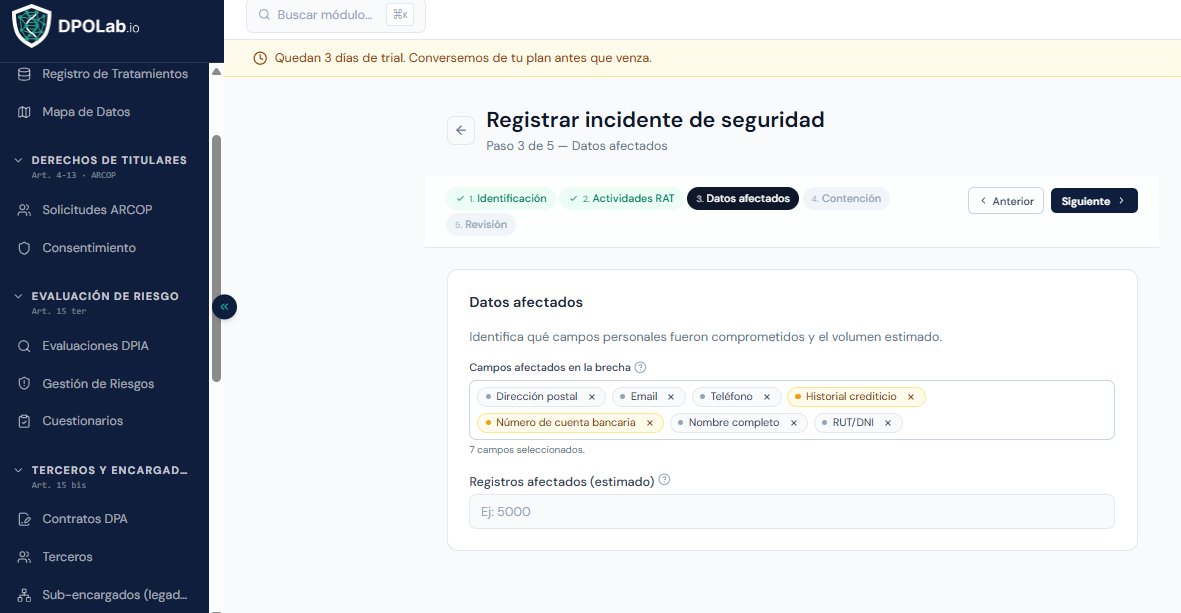Screen dimensions: 1181x613
Task: Remove Historial crediticio tag
Action: [x=911, y=397]
